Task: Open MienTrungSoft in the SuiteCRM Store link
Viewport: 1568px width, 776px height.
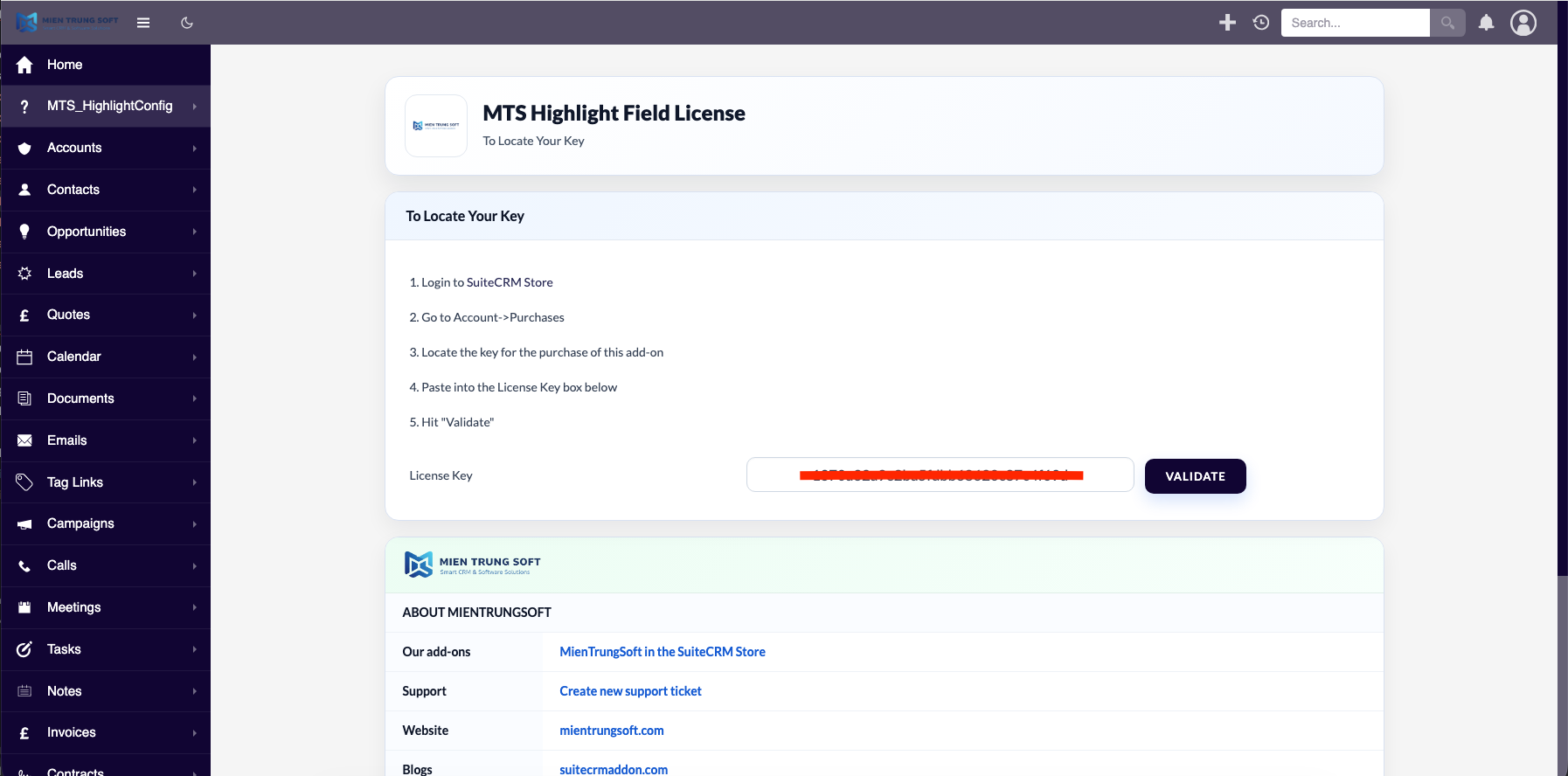Action: tap(663, 652)
